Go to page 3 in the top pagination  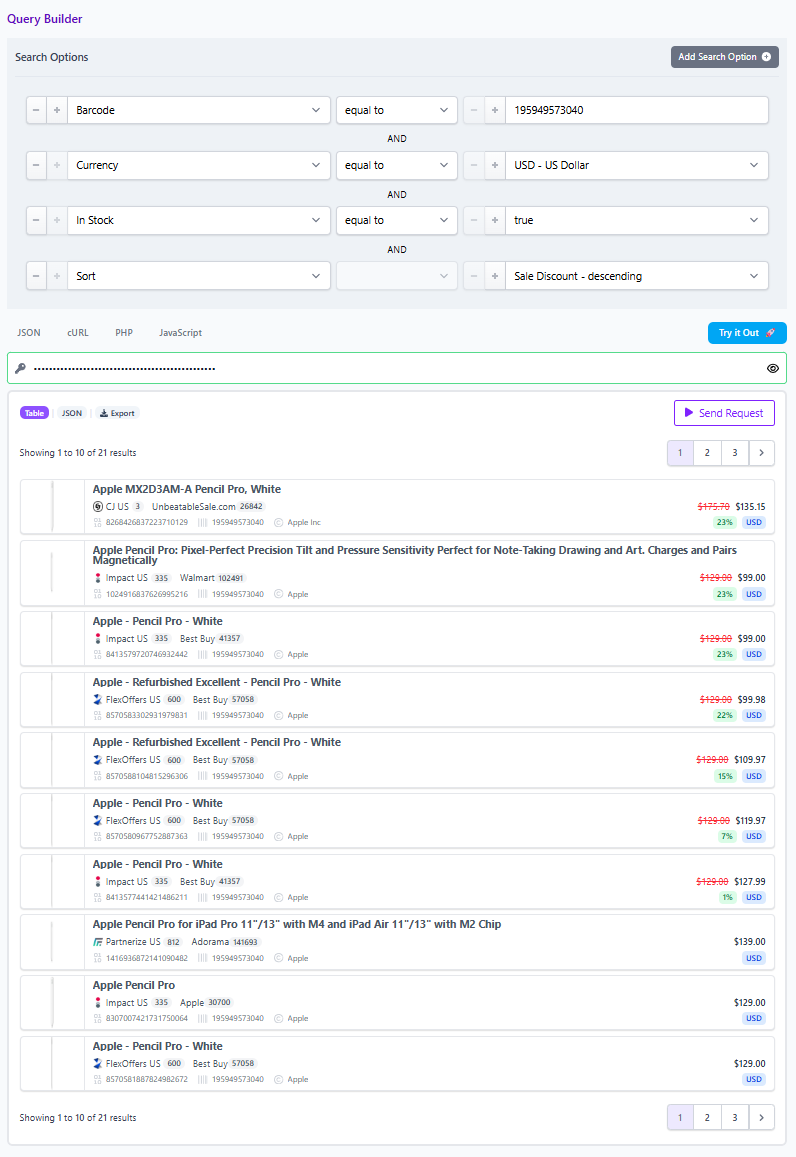735,453
